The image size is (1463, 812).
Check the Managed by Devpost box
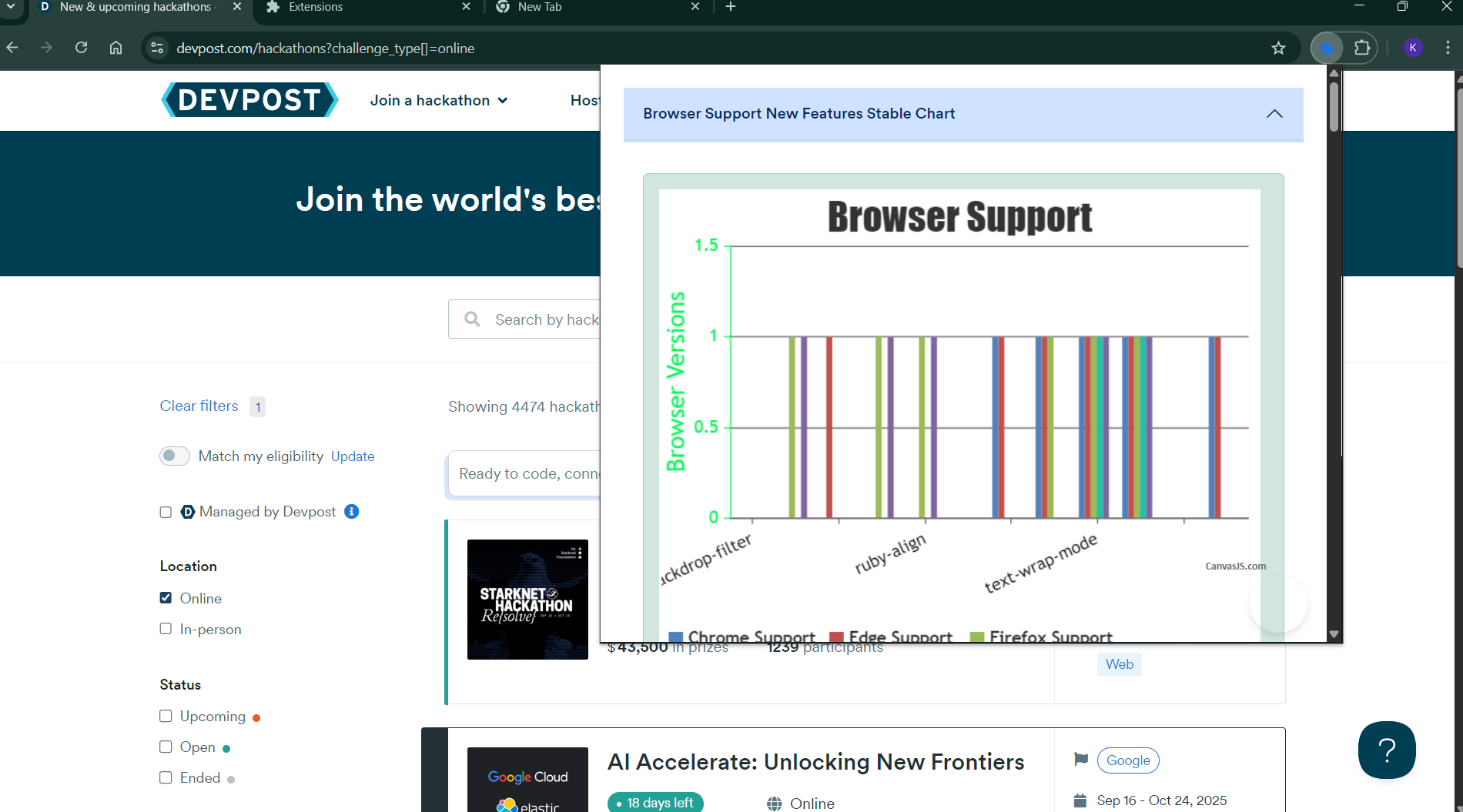click(x=166, y=513)
